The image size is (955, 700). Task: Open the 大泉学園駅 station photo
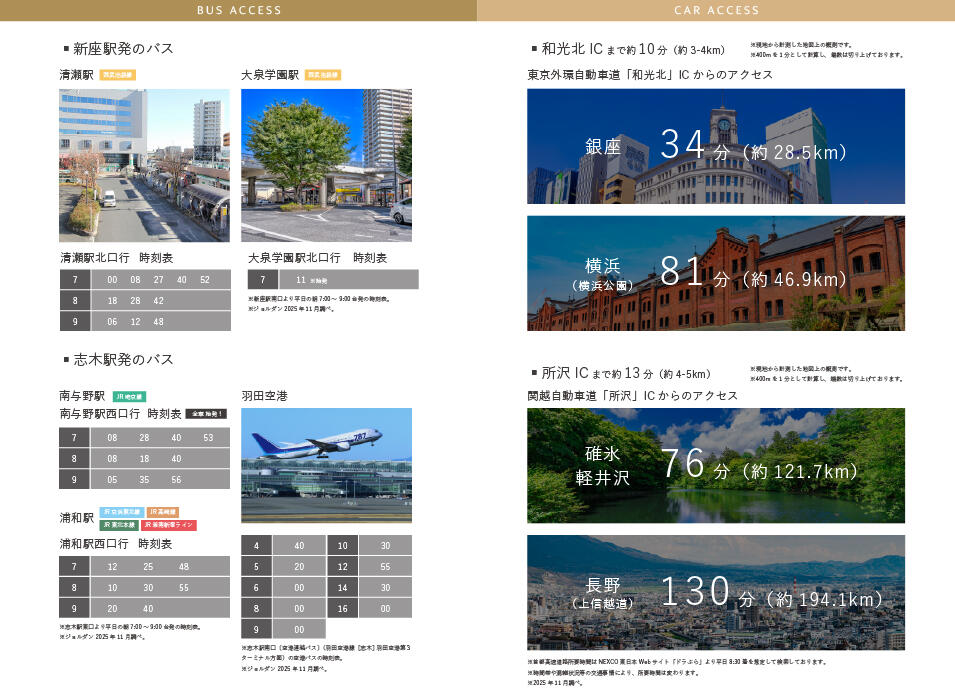(326, 165)
